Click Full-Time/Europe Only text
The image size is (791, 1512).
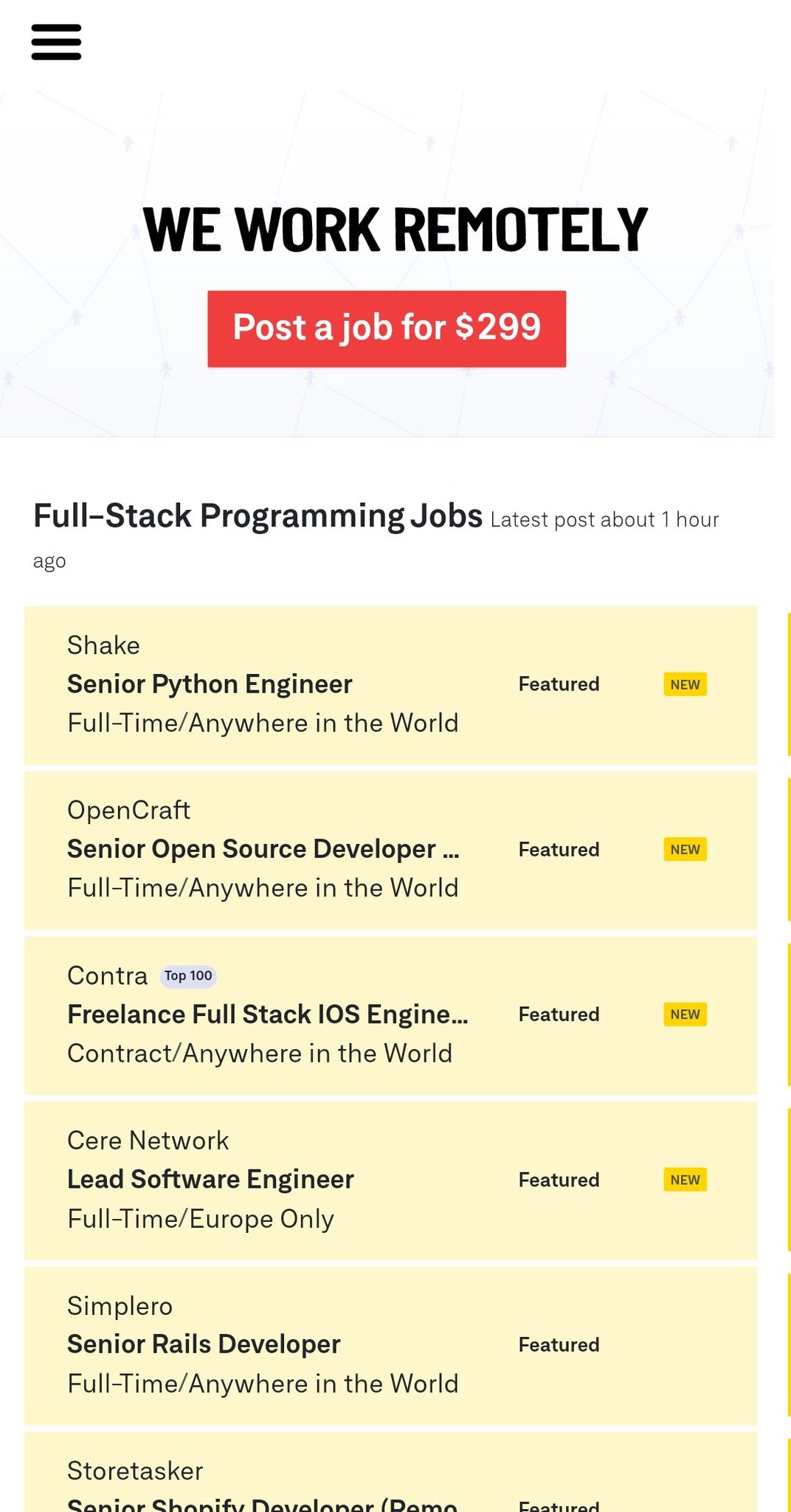coord(201,1219)
